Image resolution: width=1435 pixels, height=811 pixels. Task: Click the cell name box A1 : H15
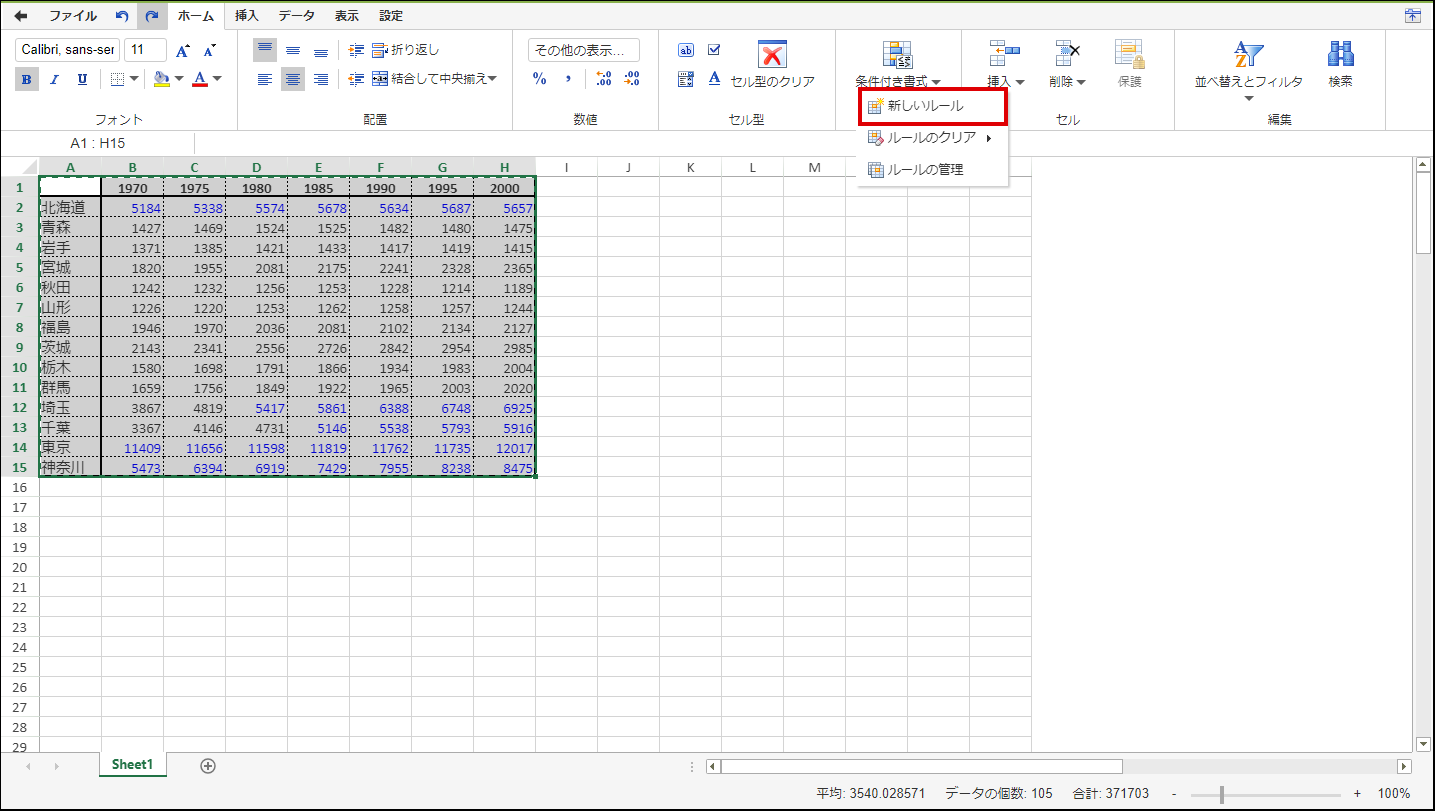click(x=98, y=144)
